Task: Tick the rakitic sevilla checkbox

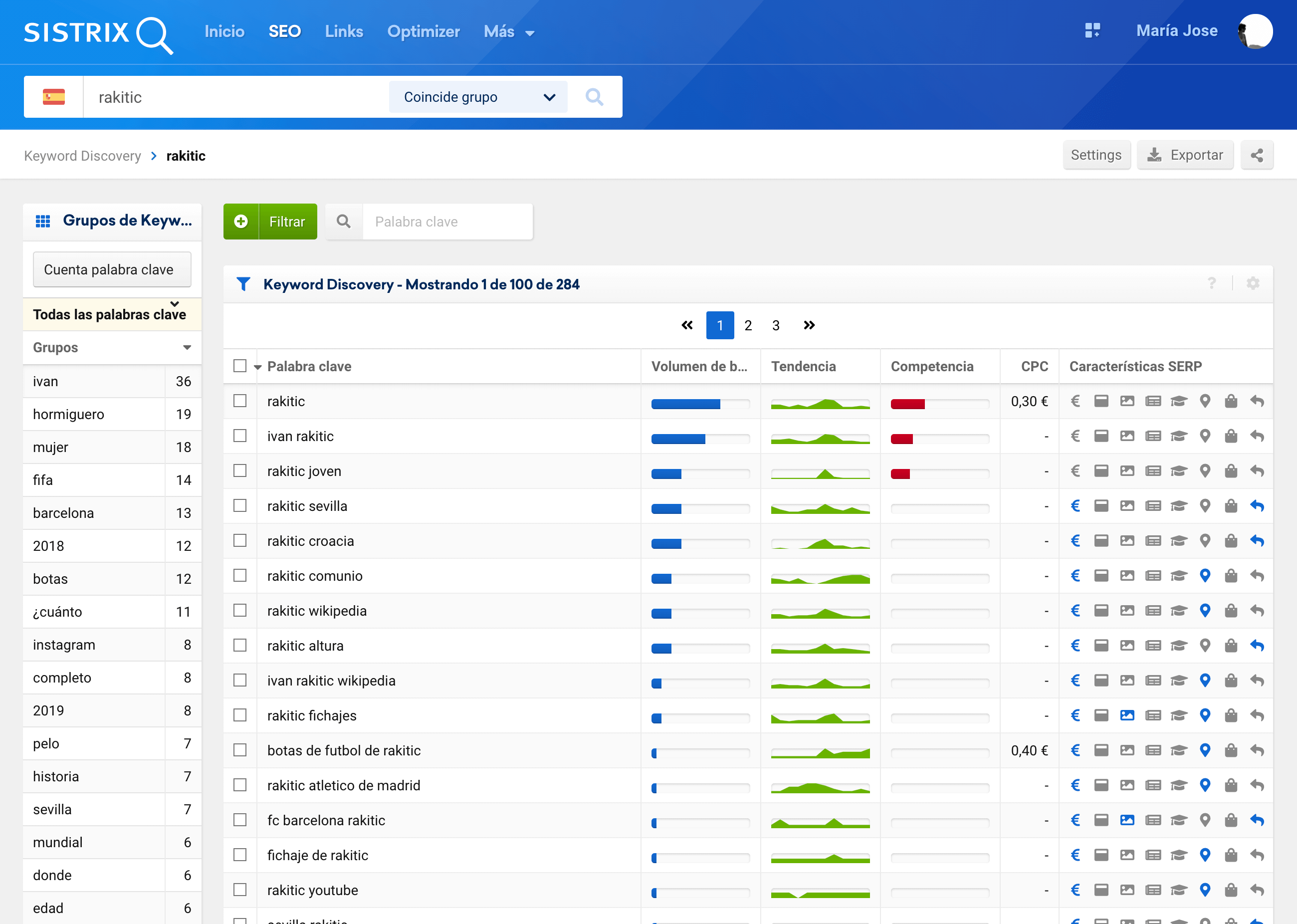Action: pos(240,505)
